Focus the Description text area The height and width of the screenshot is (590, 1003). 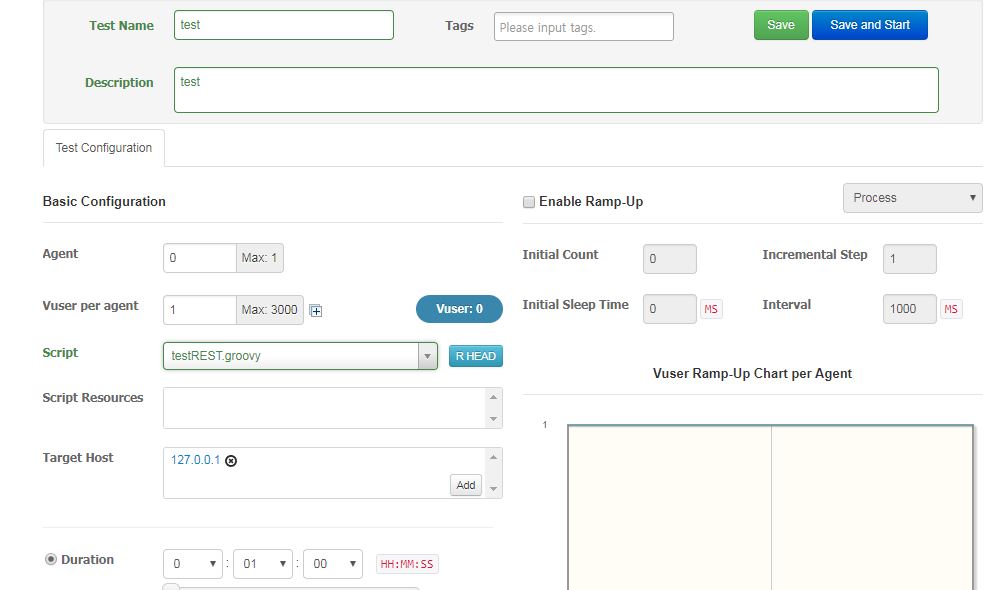tap(556, 90)
